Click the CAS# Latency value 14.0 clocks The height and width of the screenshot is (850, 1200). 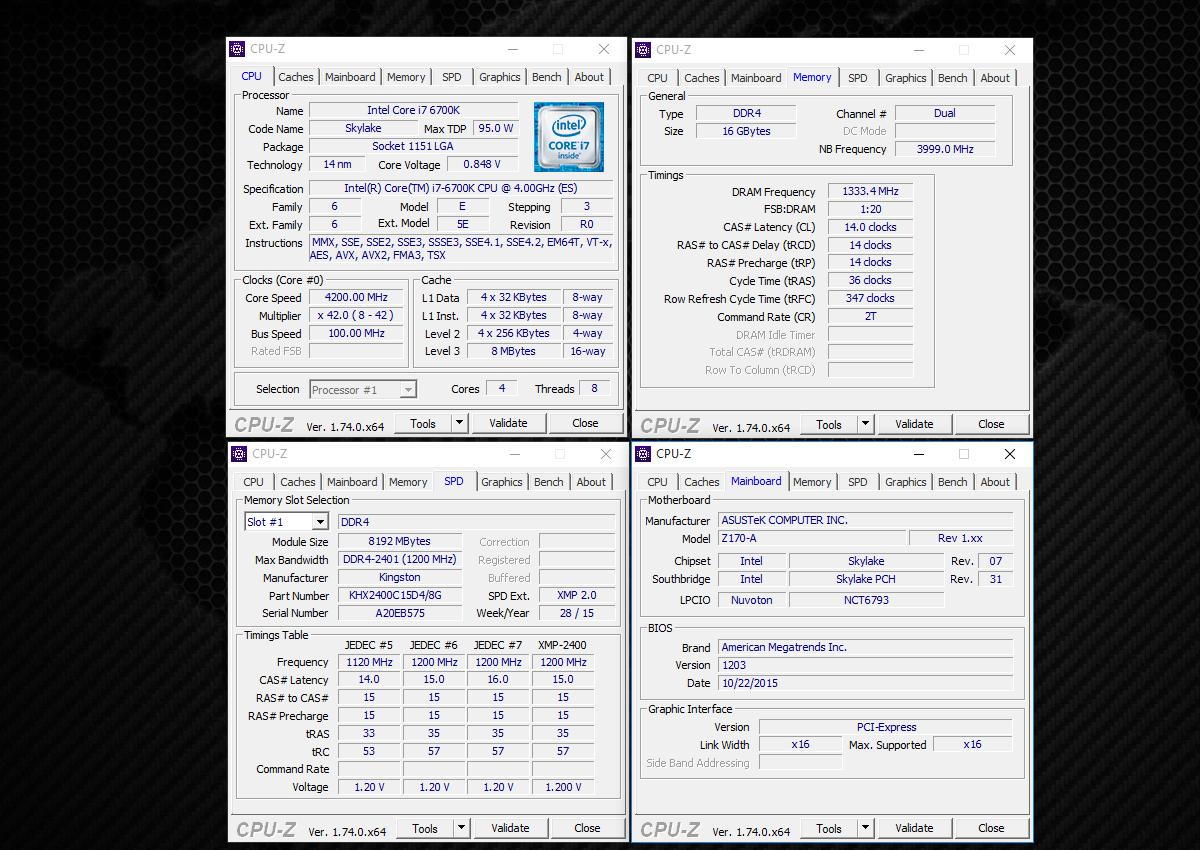[x=870, y=227]
